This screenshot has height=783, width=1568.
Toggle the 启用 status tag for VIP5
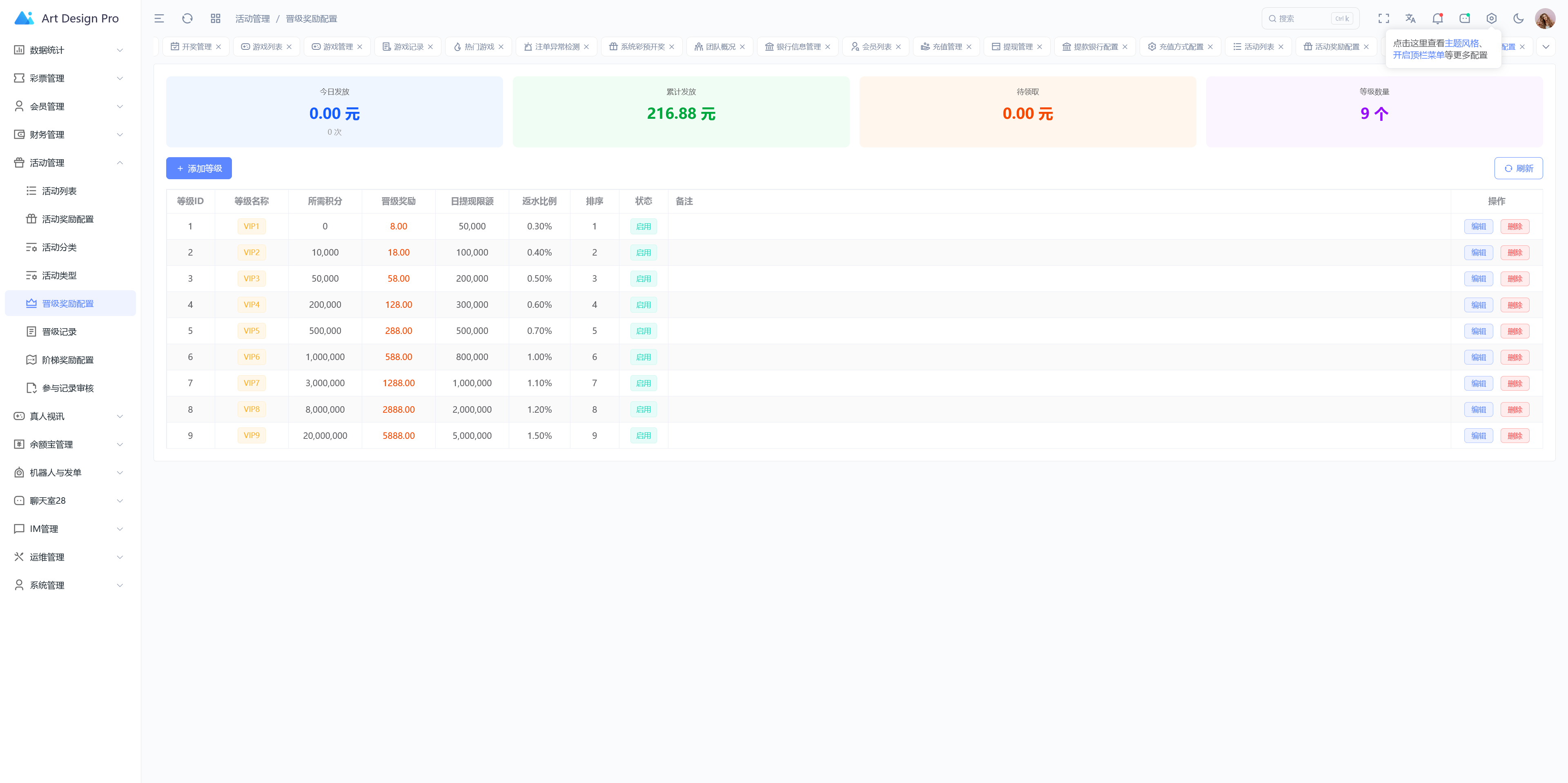[643, 331]
